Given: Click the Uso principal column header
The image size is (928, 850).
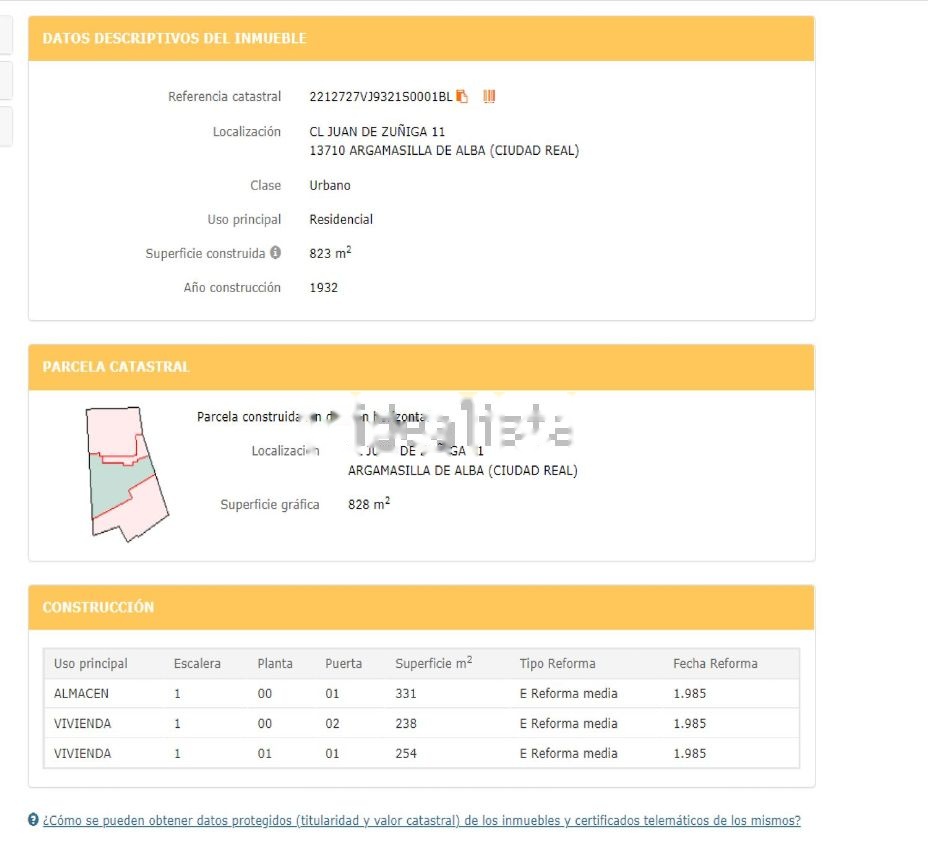Looking at the screenshot, I should coord(91,664).
